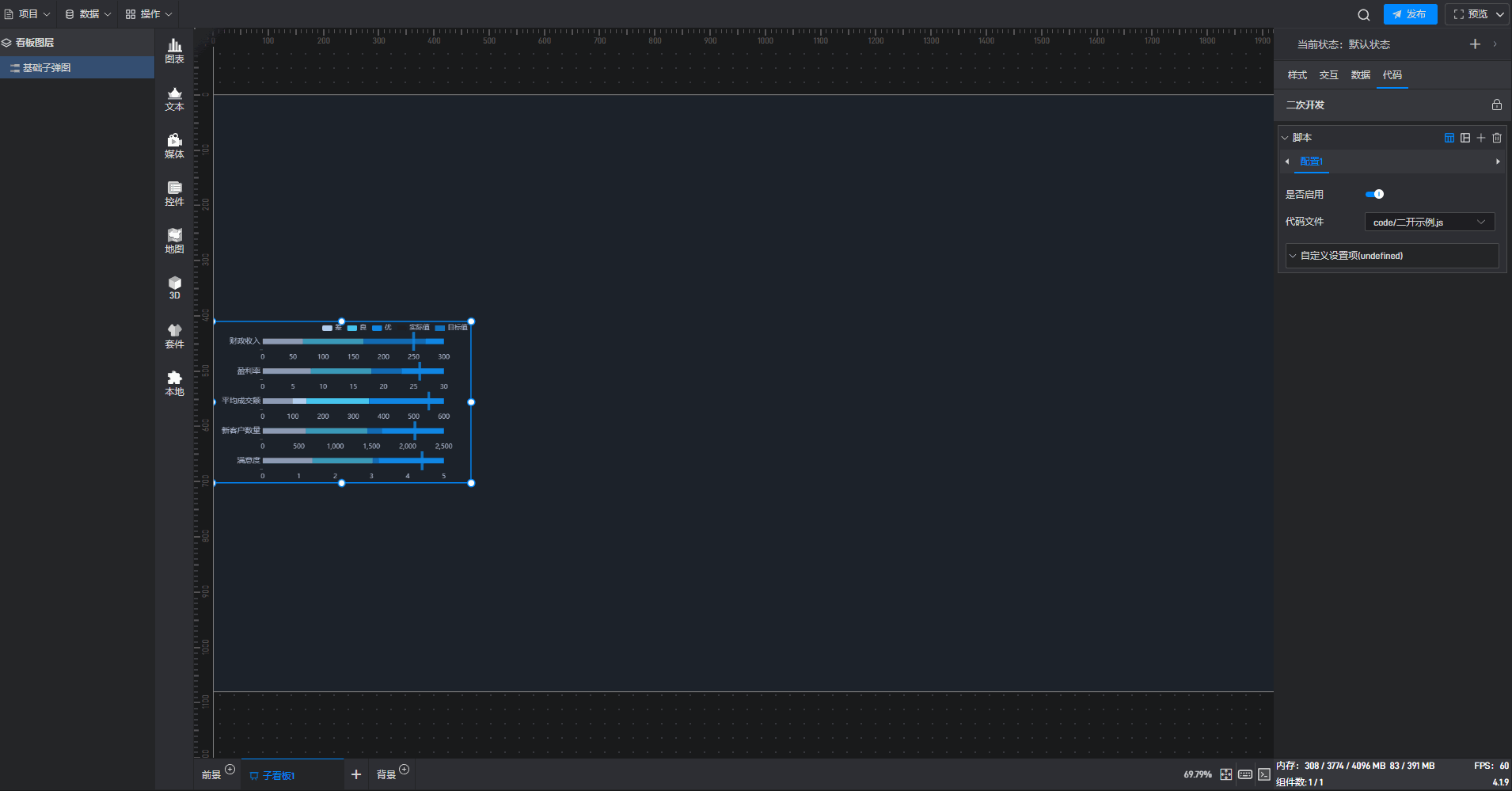Click the 预览 preview button
Viewport: 1512px width, 791px height.
pyautogui.click(x=1477, y=14)
